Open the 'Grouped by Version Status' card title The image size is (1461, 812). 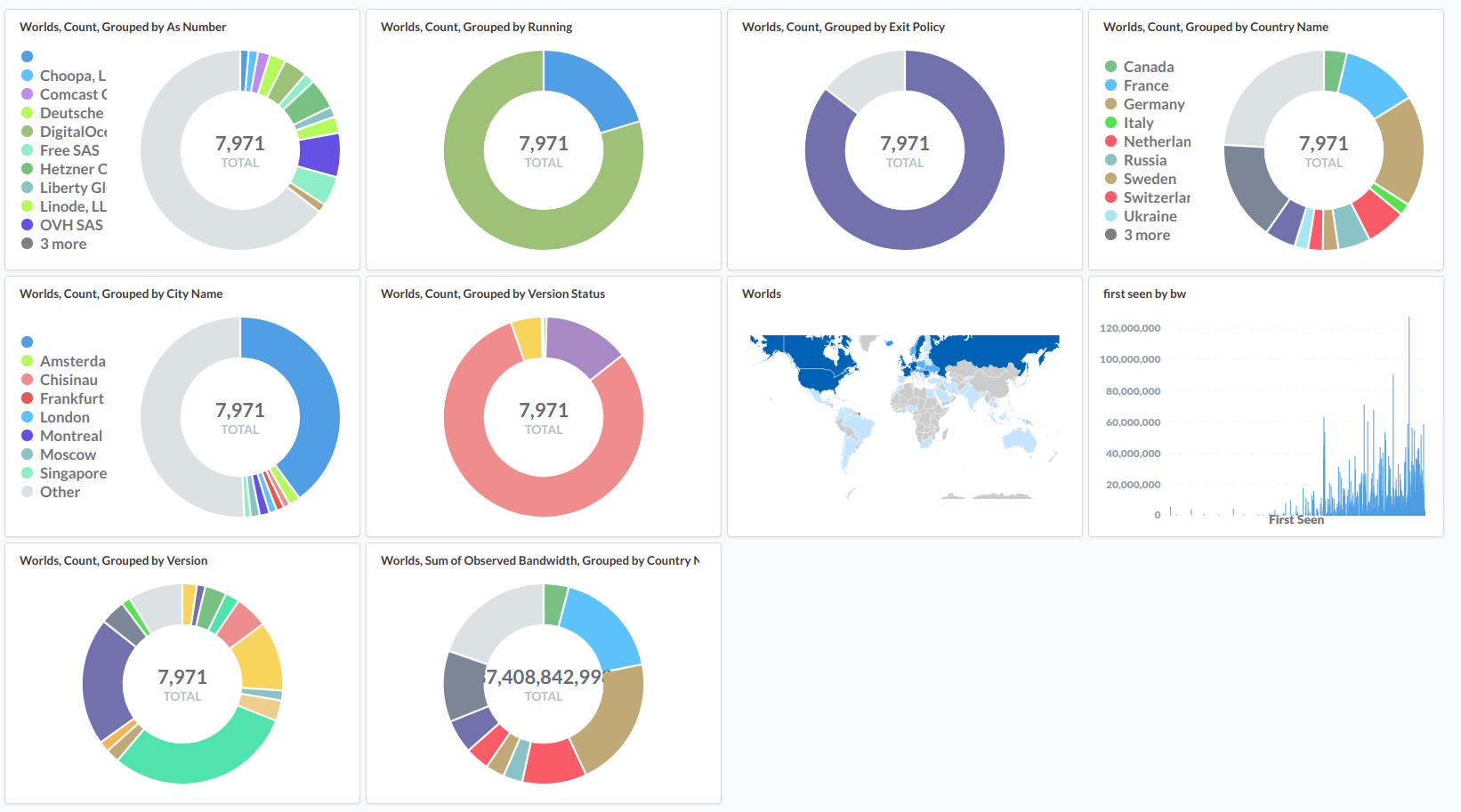tap(493, 293)
